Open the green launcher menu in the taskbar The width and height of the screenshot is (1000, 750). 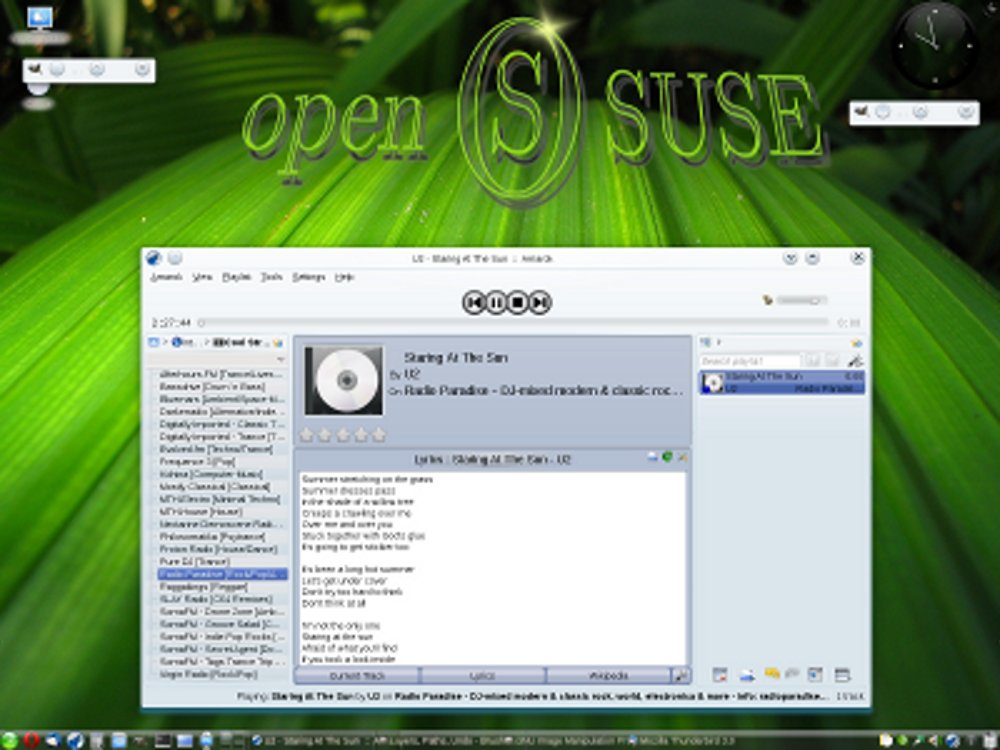pos(10,740)
